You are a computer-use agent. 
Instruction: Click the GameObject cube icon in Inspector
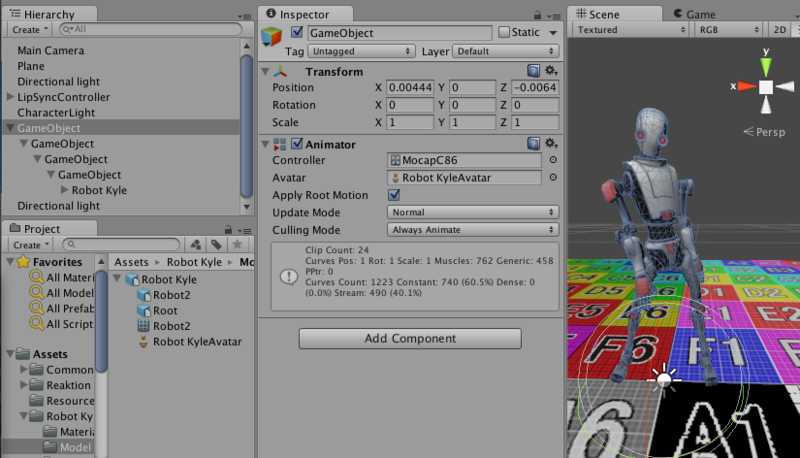[x=271, y=37]
